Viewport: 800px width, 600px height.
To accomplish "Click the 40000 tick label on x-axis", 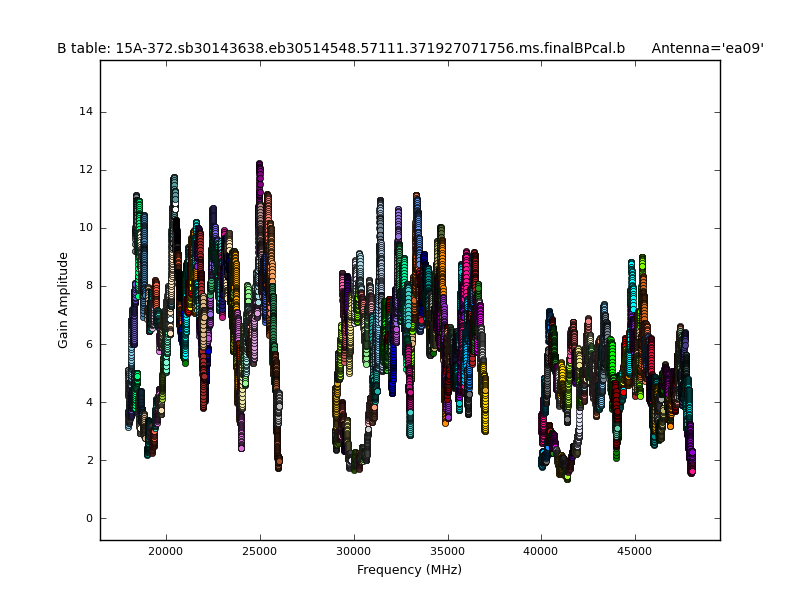I will click(541, 551).
